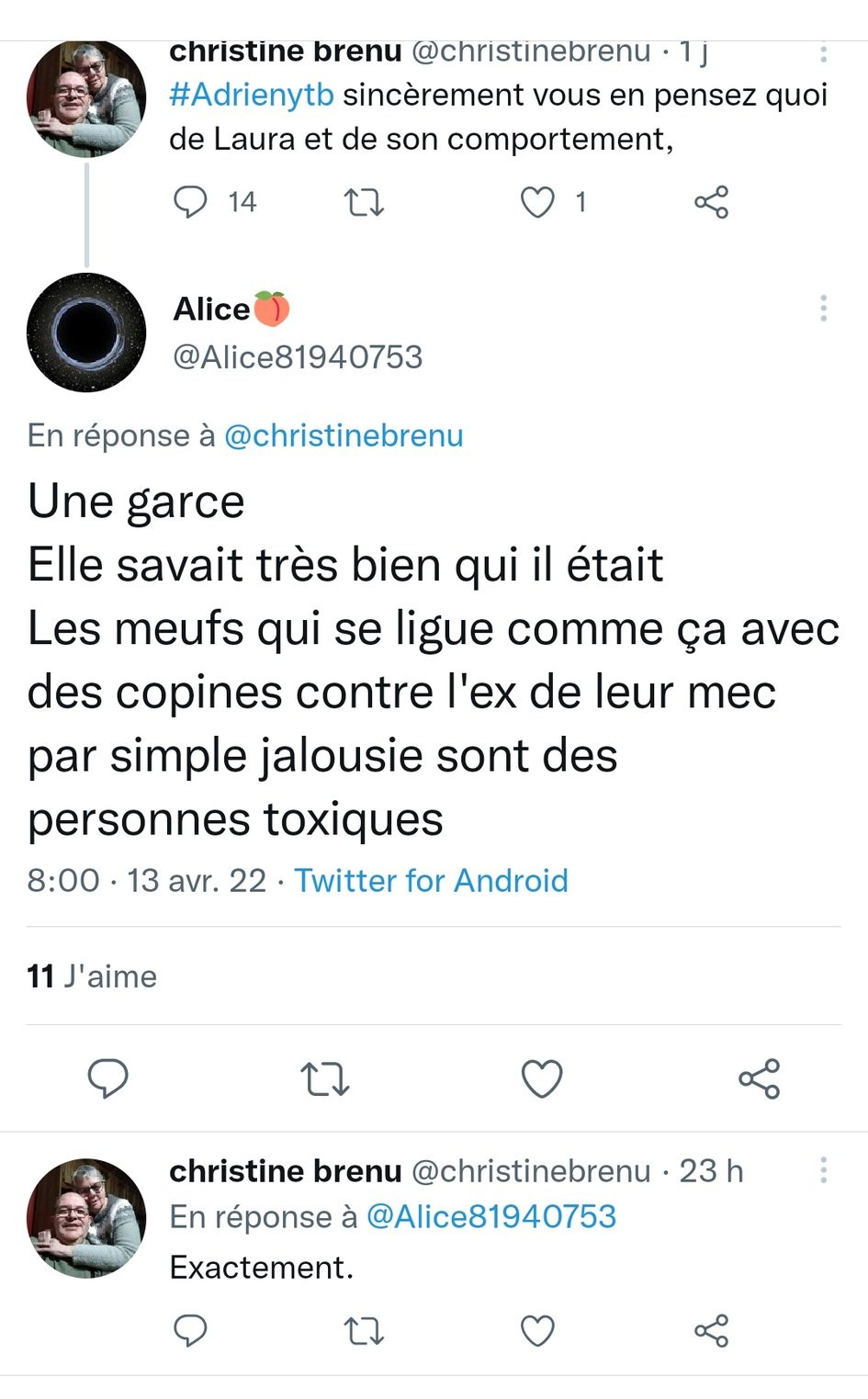Open more options menu on Alice's tweet
The width and height of the screenshot is (868, 1399).
[823, 308]
